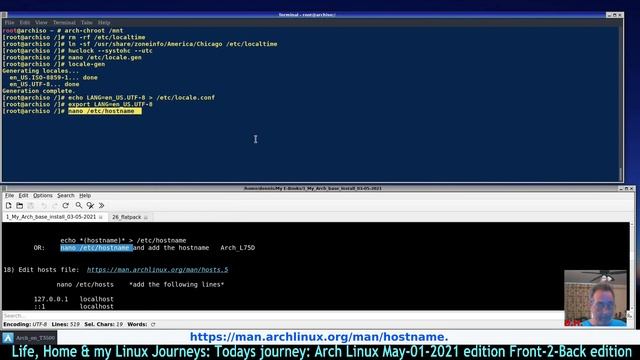Click the greyed-out save icon
This screenshot has height=360, width=640.
pos(31,206)
